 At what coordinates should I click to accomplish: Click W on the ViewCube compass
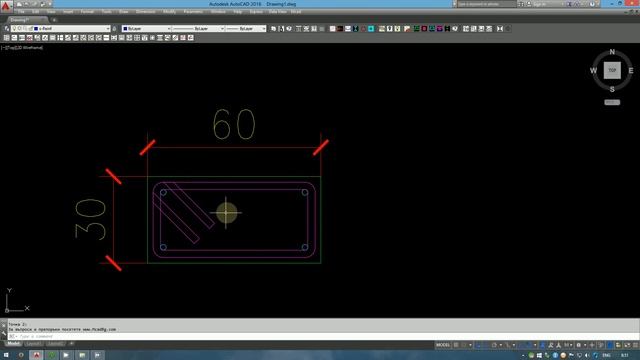[x=593, y=71]
